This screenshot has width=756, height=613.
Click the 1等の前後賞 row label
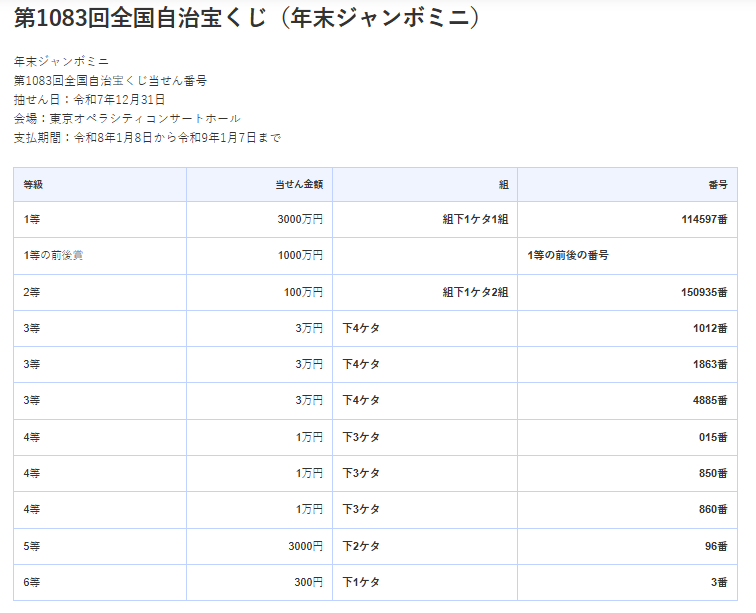point(53,256)
